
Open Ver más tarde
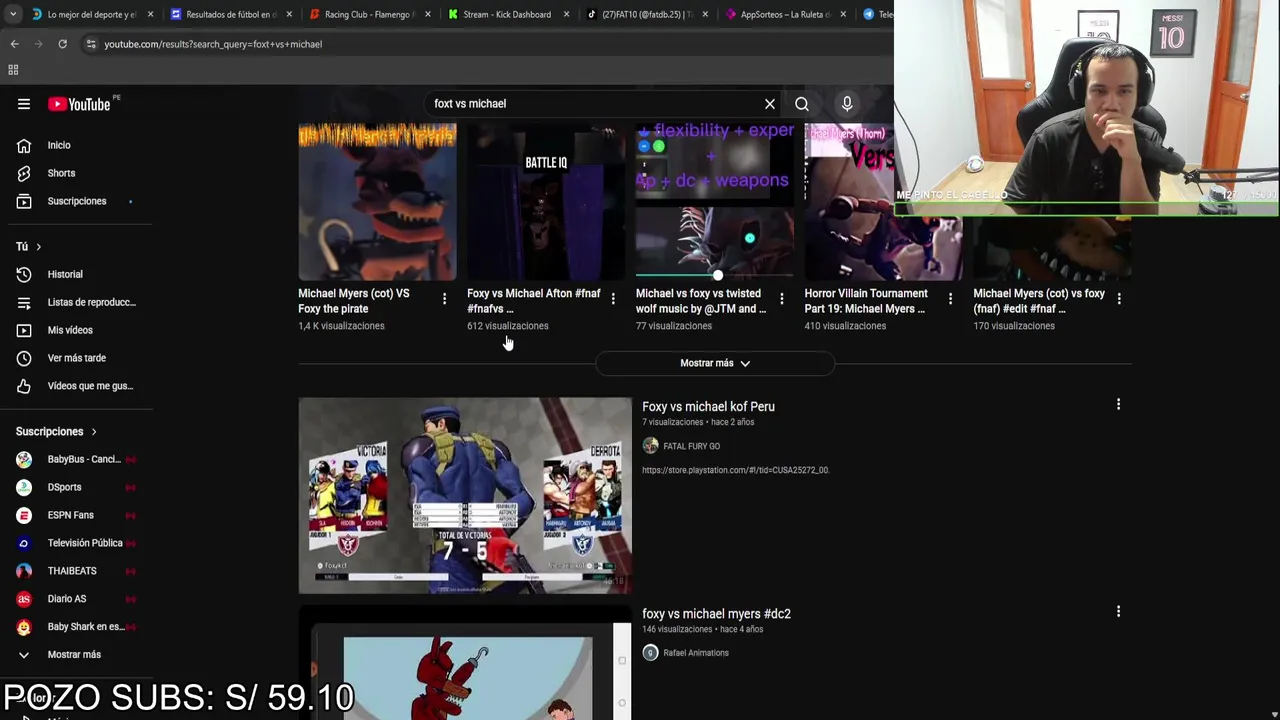click(77, 358)
